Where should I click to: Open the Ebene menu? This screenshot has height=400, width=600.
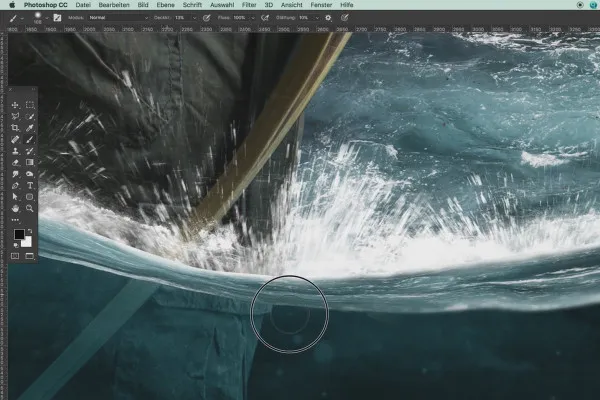click(165, 5)
